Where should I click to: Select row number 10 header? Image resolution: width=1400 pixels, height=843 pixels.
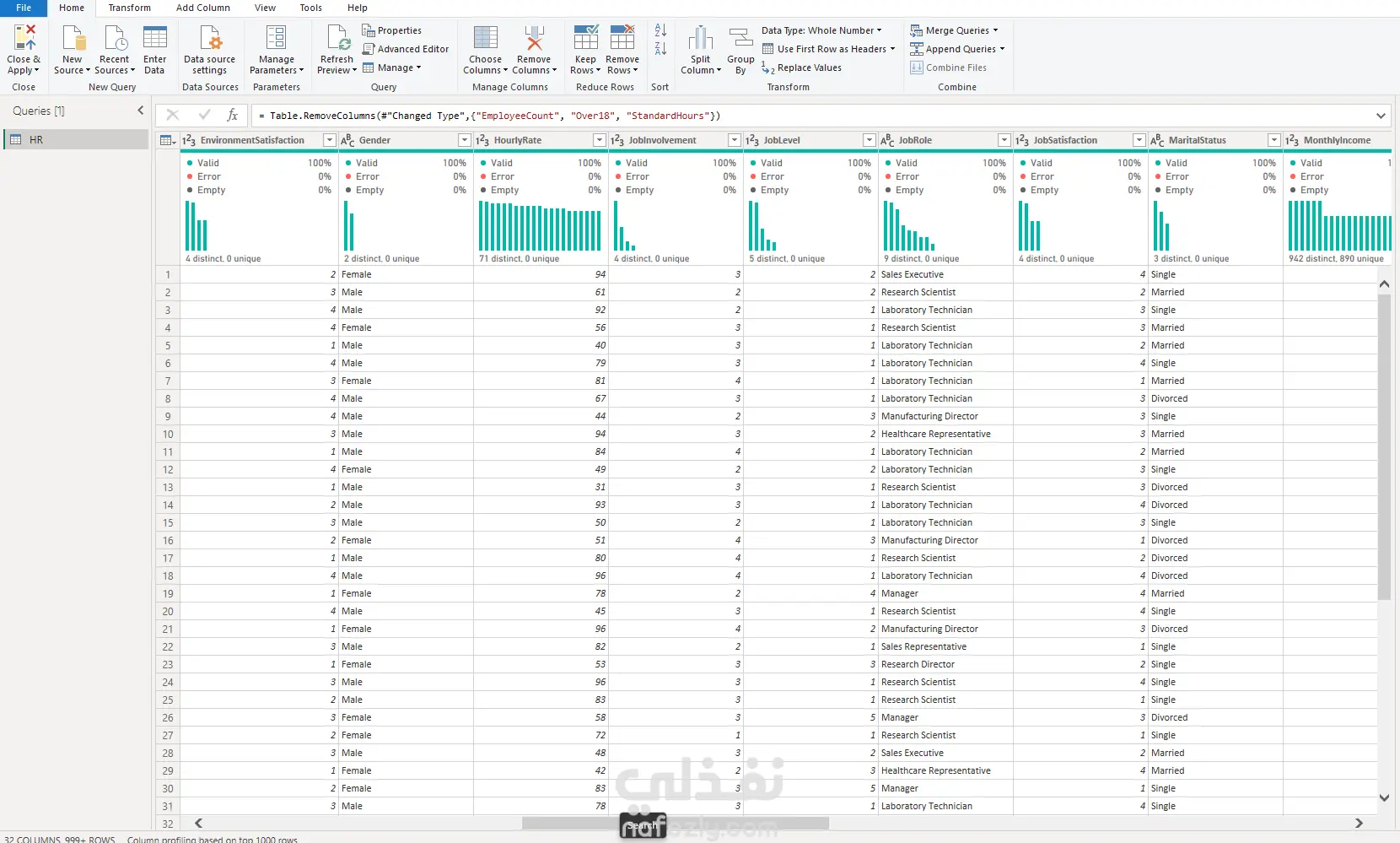(x=168, y=434)
